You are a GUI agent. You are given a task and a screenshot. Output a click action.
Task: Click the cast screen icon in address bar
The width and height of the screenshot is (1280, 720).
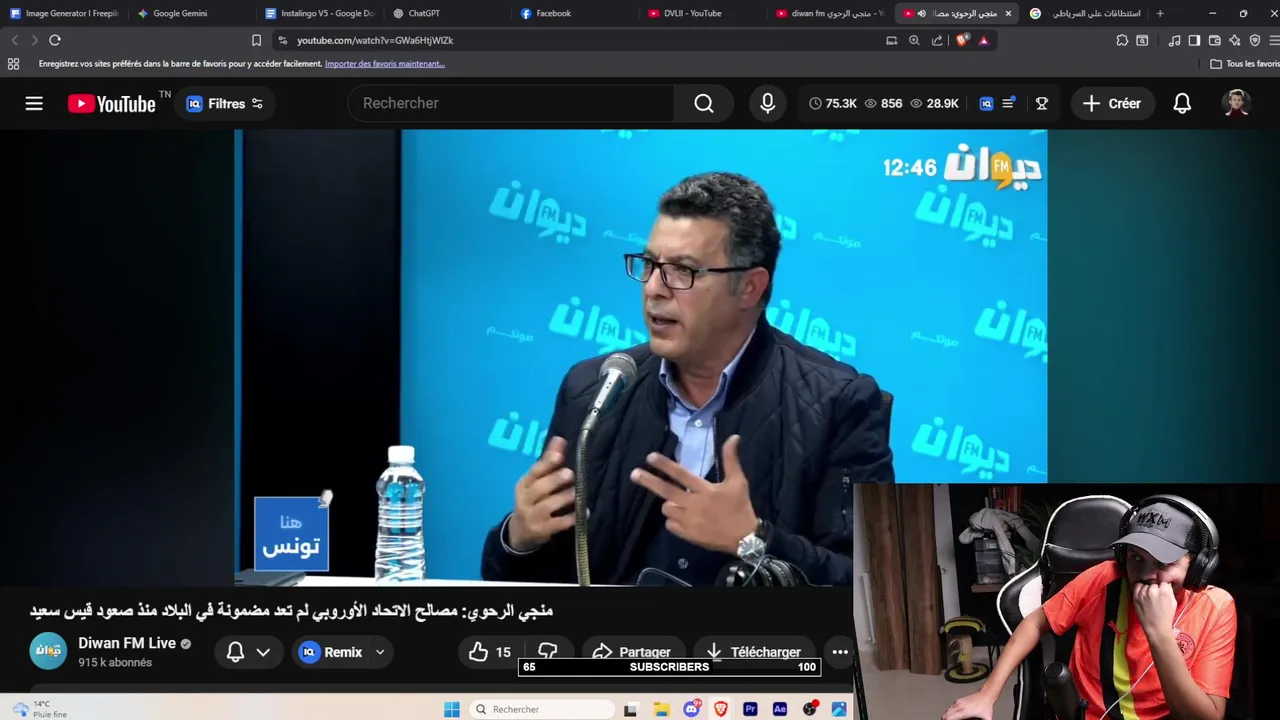pyautogui.click(x=891, y=40)
